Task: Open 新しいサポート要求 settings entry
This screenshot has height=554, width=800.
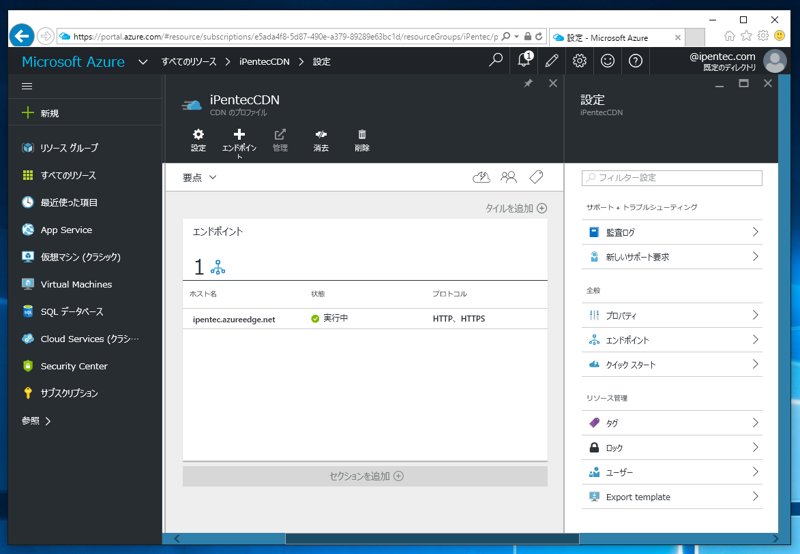Action: (672, 257)
